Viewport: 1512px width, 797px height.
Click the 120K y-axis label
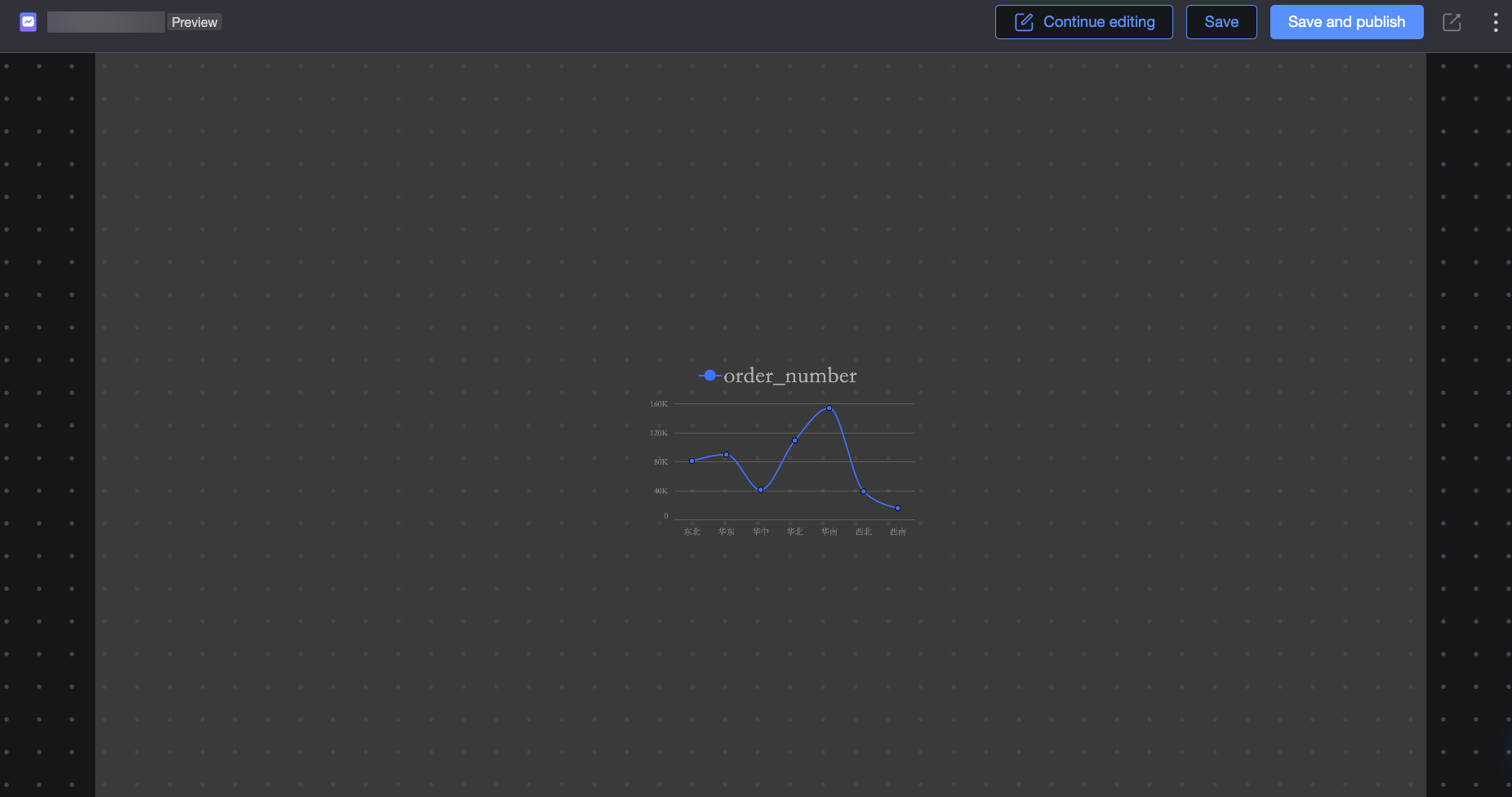pos(659,433)
